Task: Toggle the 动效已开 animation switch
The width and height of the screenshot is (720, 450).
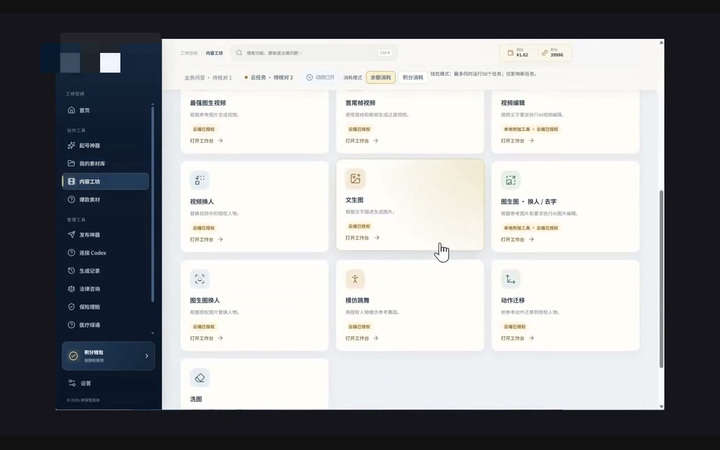Action: pyautogui.click(x=320, y=77)
